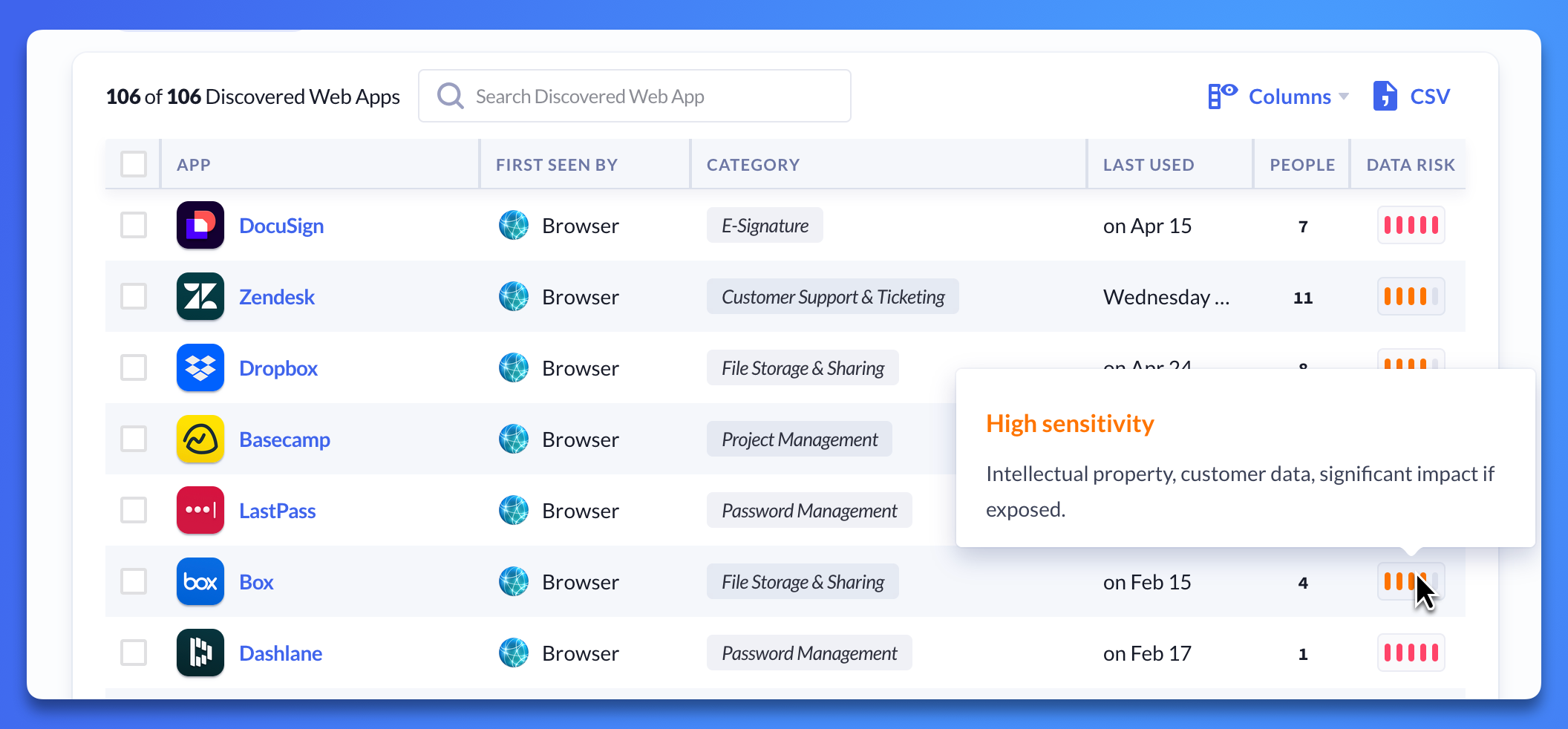Viewport: 1568px width, 729px height.
Task: Click the Dropbox app icon
Action: point(200,367)
